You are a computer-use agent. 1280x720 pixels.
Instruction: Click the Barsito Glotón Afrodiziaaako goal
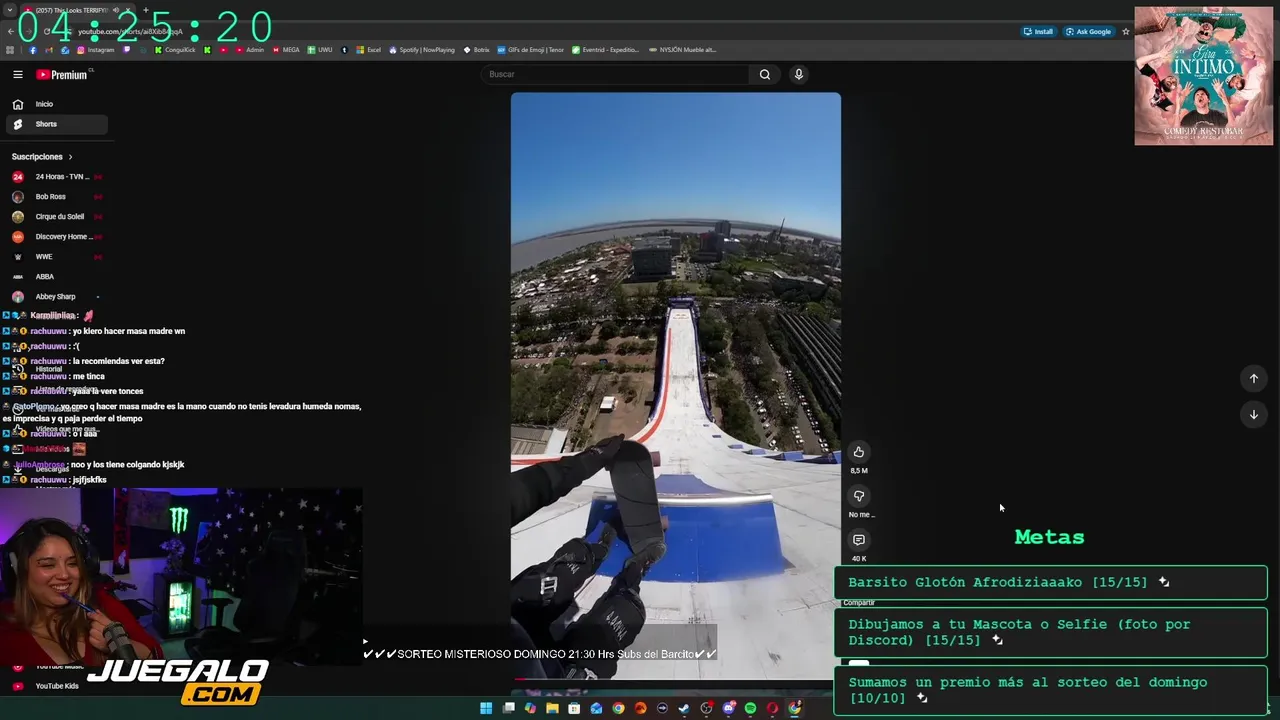pyautogui.click(x=1050, y=582)
